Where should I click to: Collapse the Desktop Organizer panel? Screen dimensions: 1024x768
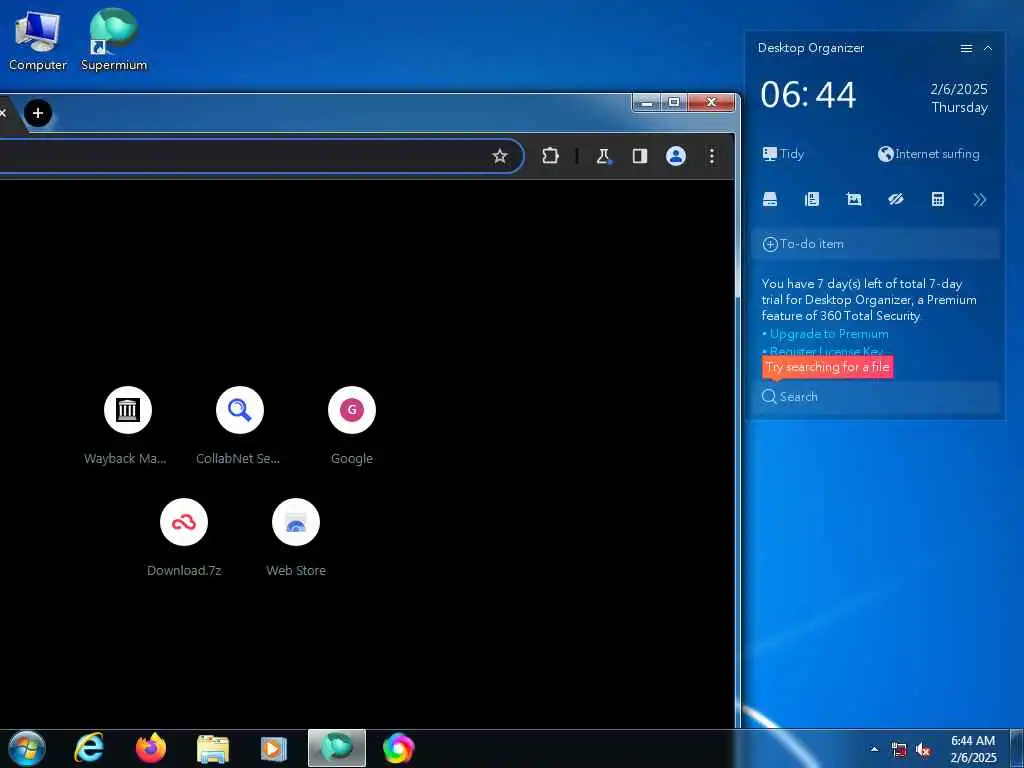pyautogui.click(x=987, y=48)
